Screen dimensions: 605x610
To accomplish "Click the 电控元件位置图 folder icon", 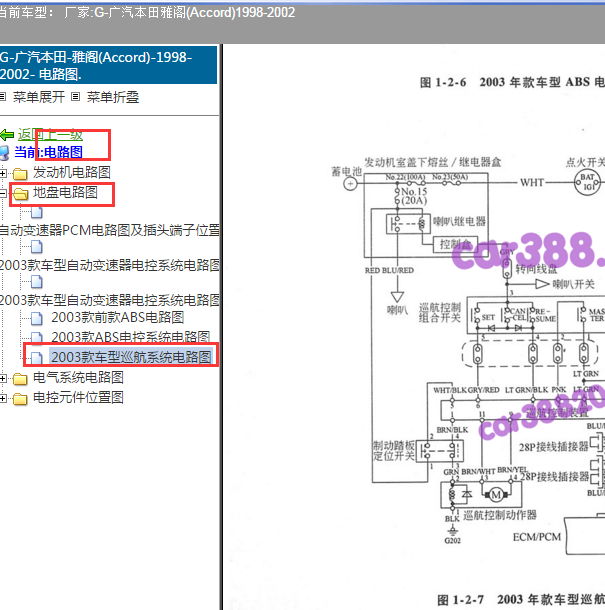I will (x=20, y=399).
